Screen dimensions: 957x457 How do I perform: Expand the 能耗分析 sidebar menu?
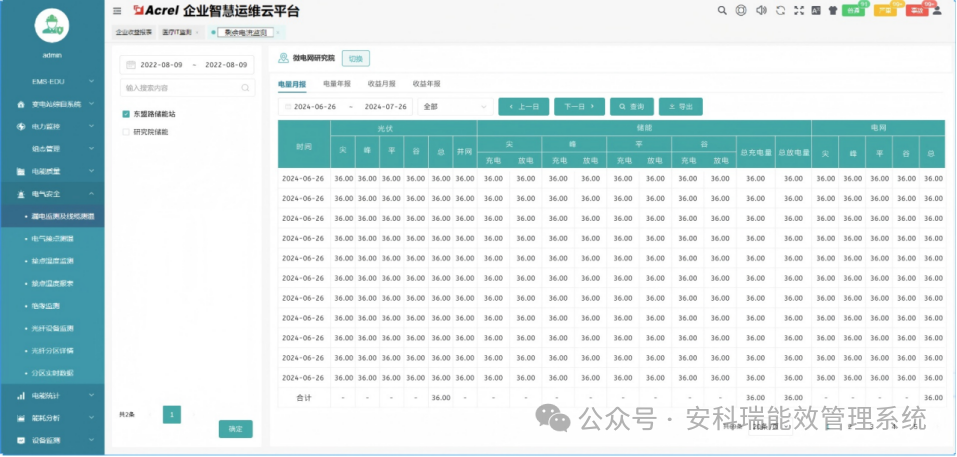[x=52, y=418]
